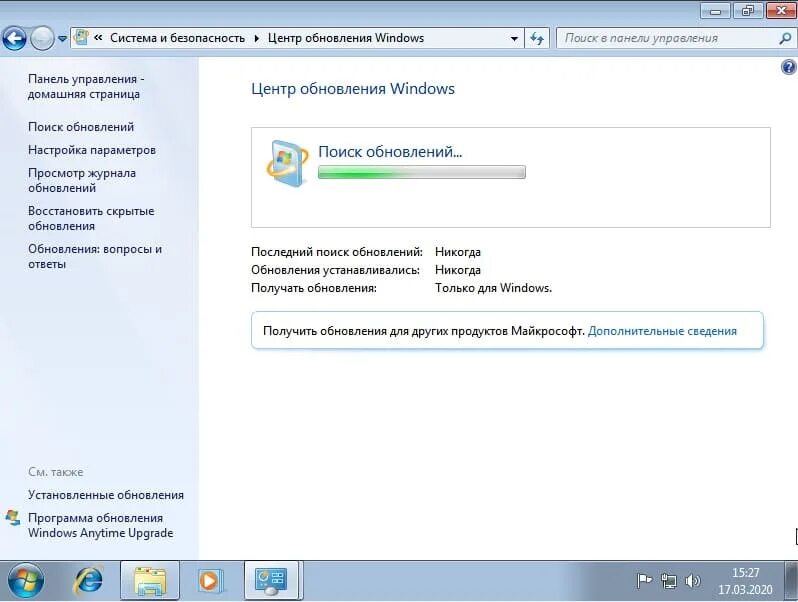
Task: Click the Только для Windows. value
Action: click(x=493, y=288)
